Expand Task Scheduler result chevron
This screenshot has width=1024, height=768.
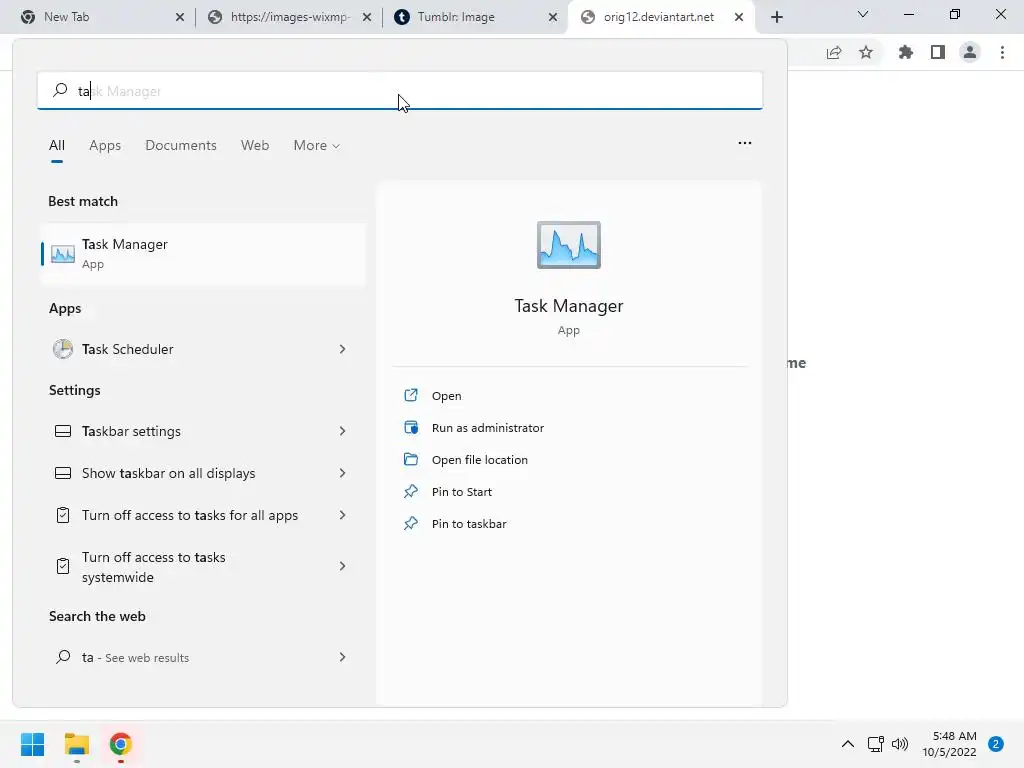tap(342, 349)
